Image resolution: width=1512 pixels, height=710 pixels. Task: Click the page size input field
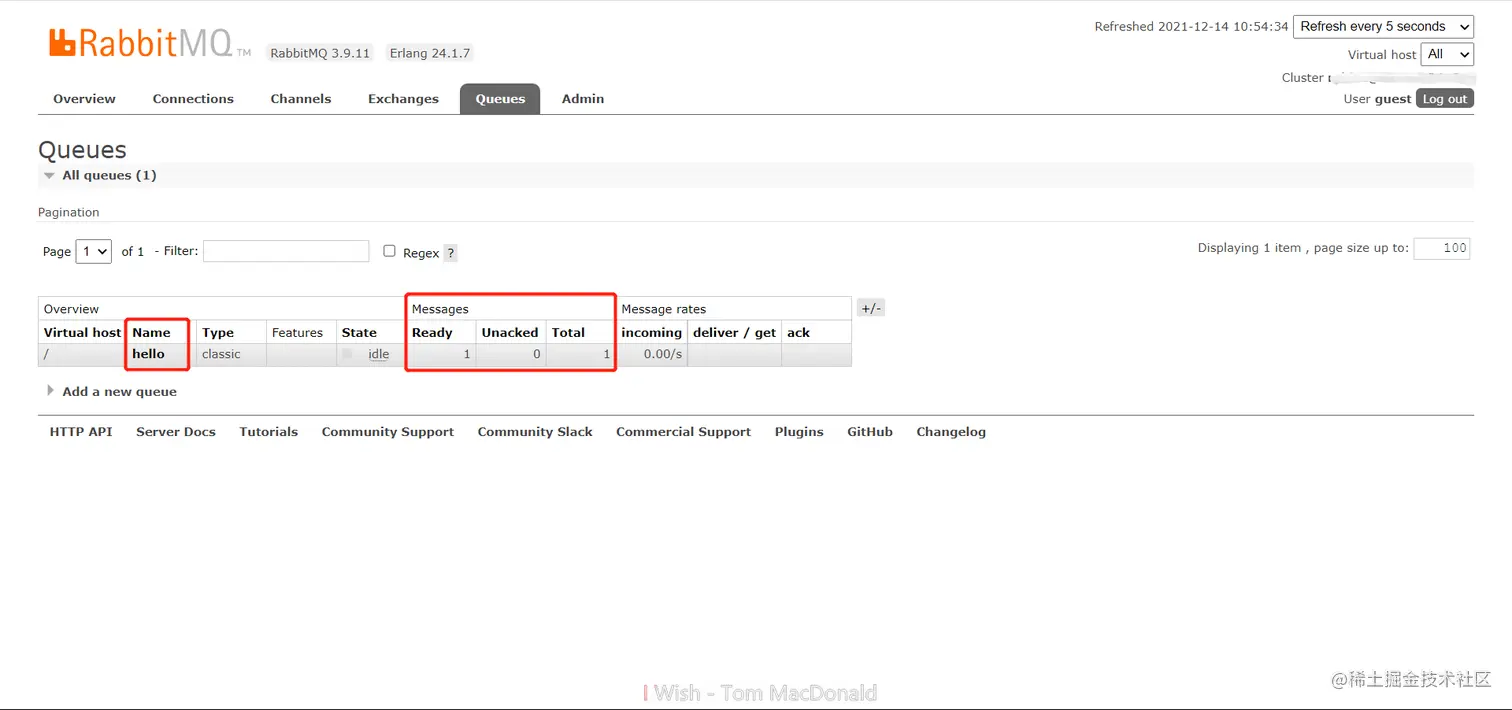1442,248
